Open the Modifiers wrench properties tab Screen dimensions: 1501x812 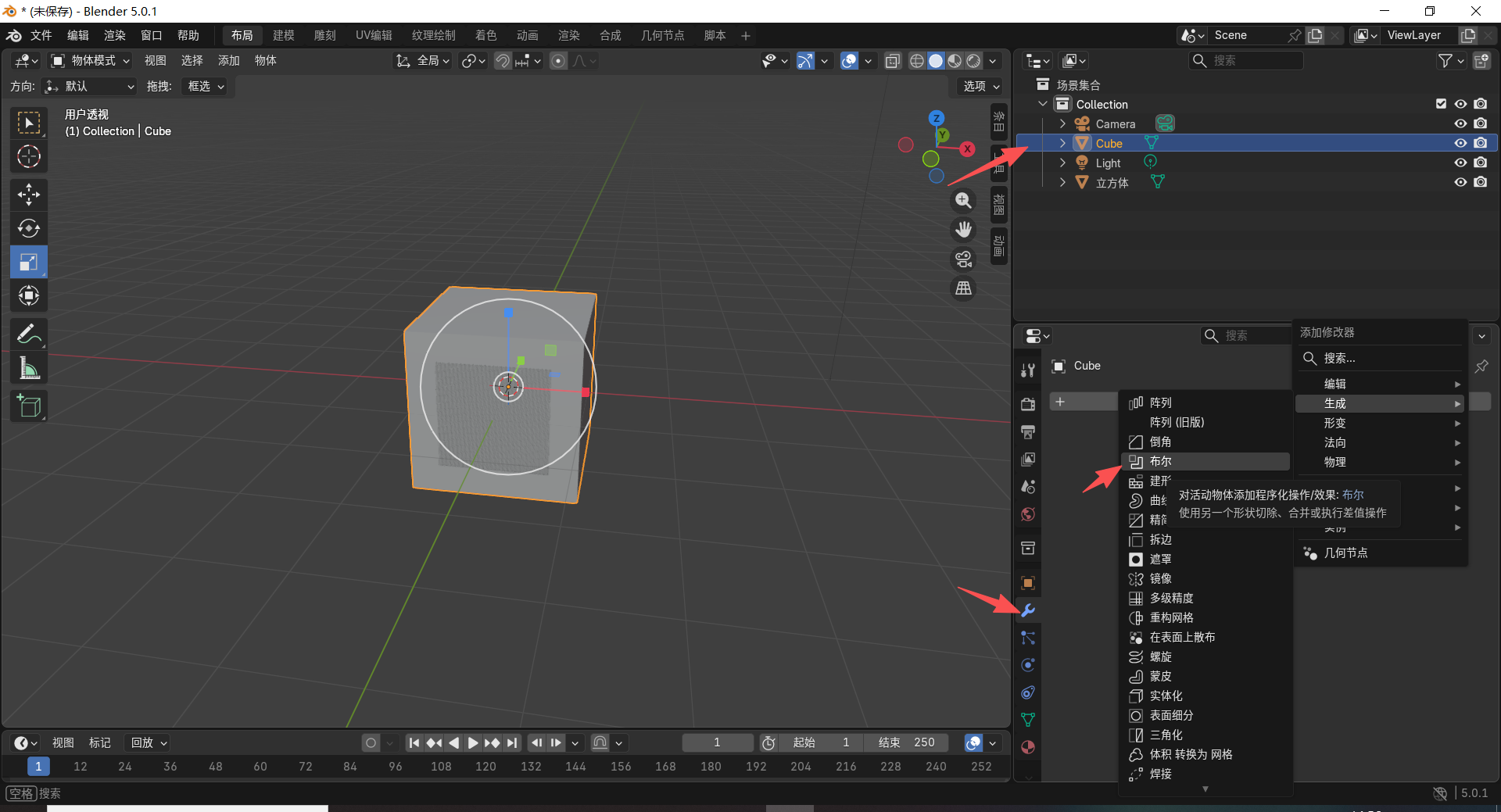tap(1028, 610)
